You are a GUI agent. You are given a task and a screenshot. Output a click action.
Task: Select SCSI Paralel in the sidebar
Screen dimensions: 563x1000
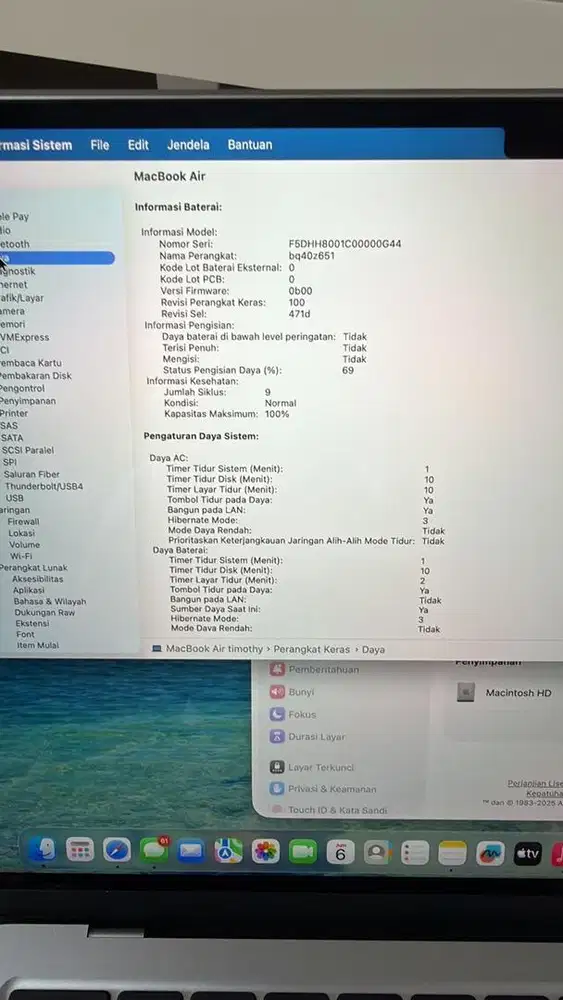27,450
